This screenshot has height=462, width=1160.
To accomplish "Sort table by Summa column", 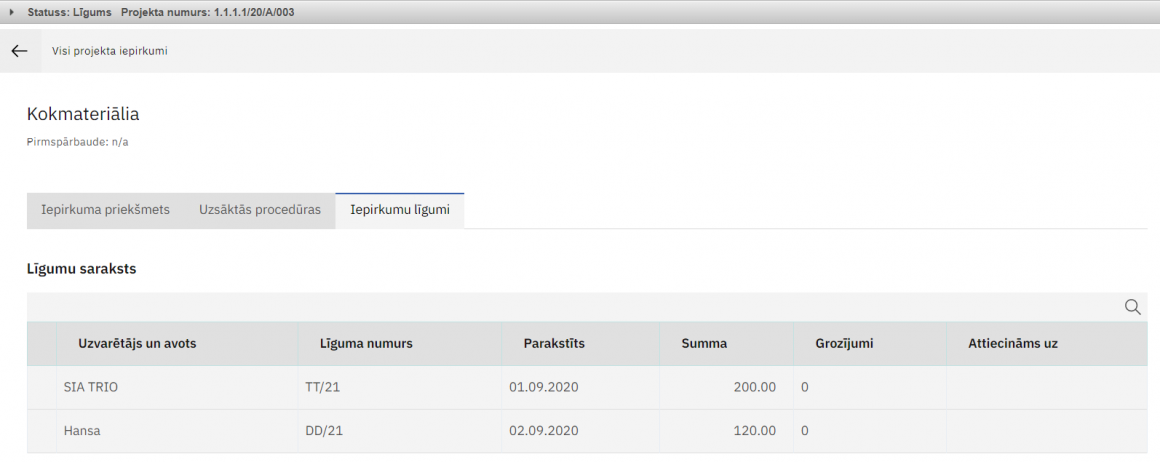I will click(x=704, y=343).
